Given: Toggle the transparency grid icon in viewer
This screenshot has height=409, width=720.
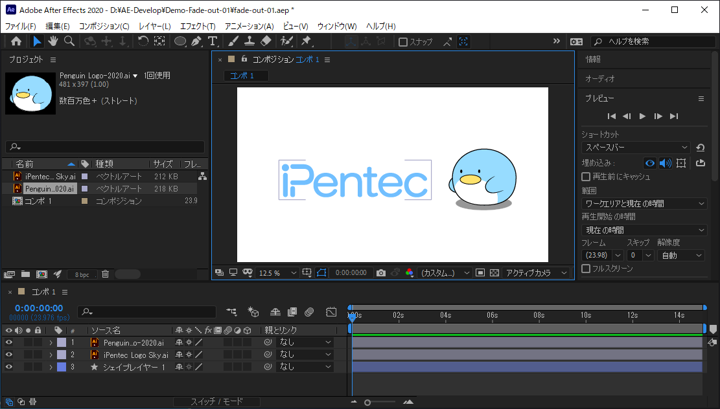Looking at the screenshot, I should (x=494, y=273).
